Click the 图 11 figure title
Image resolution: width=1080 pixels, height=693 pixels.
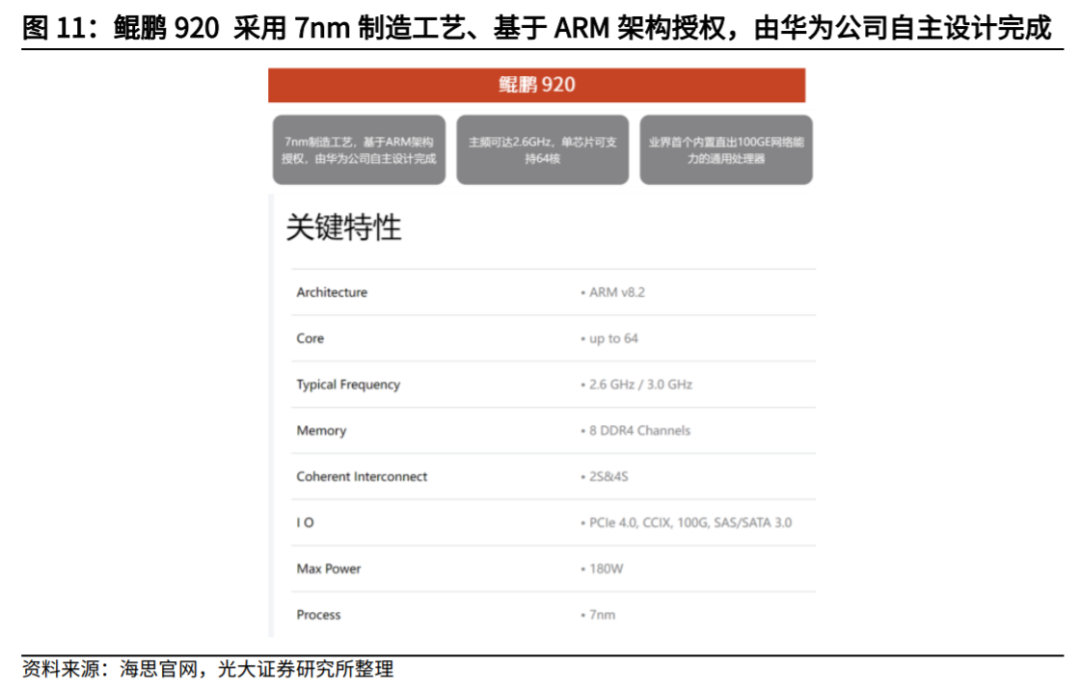pos(537,28)
